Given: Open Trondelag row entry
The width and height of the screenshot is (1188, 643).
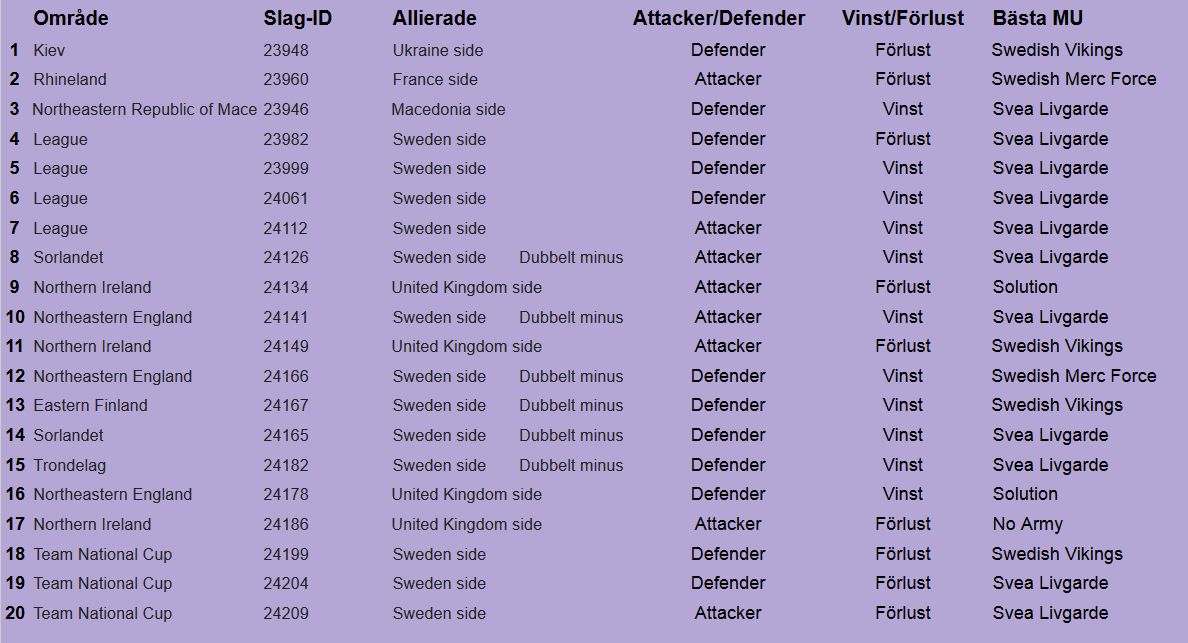Looking at the screenshot, I should pos(69,465).
